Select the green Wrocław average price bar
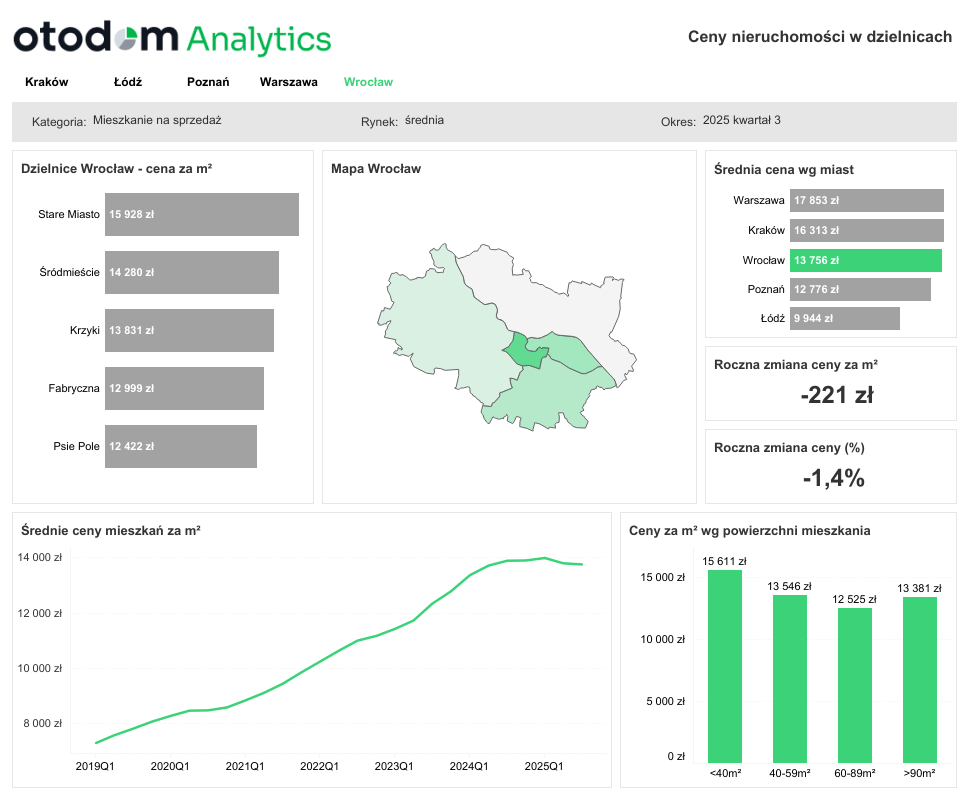 click(865, 260)
